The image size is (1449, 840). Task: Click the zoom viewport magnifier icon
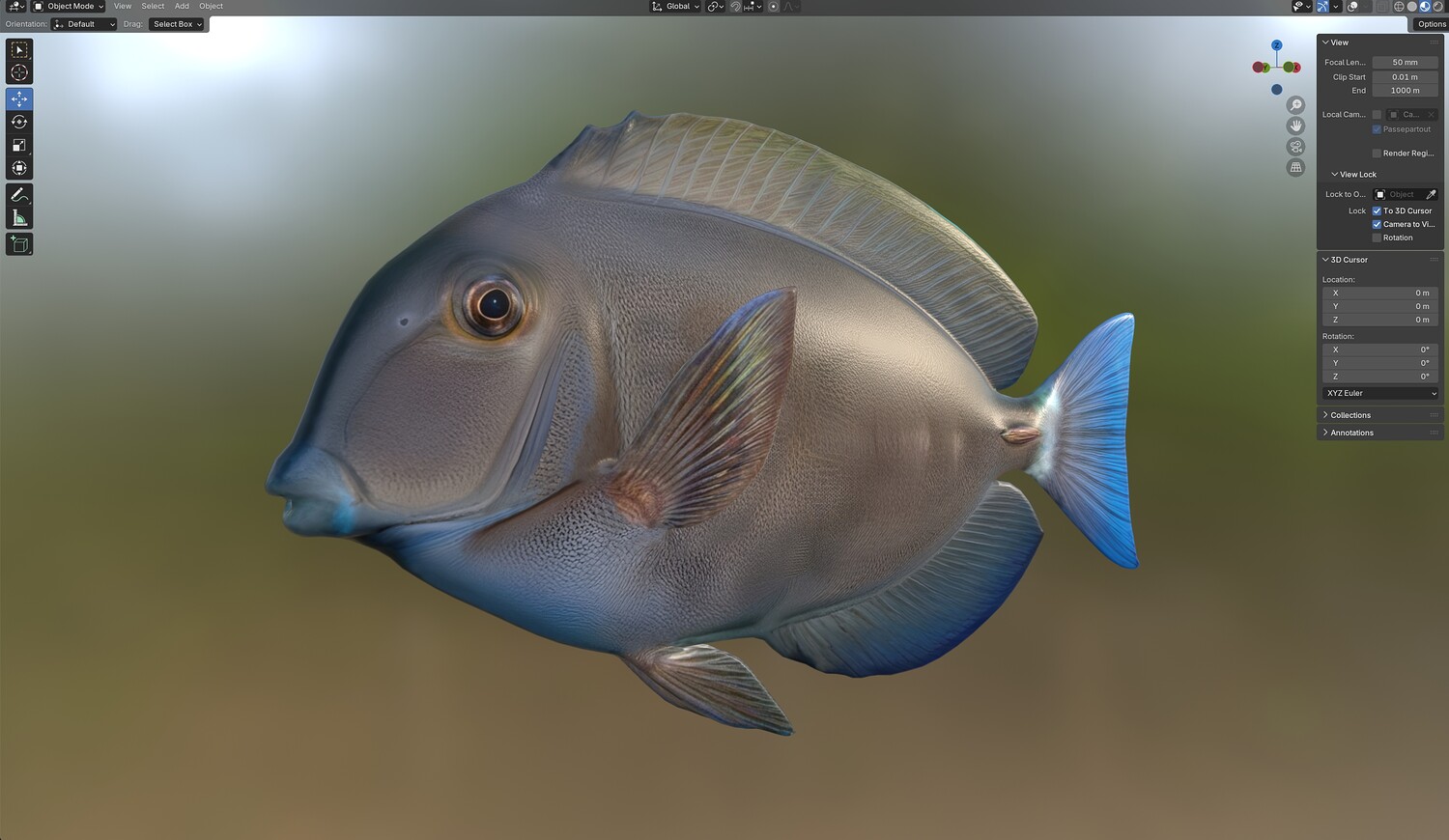[x=1296, y=105]
